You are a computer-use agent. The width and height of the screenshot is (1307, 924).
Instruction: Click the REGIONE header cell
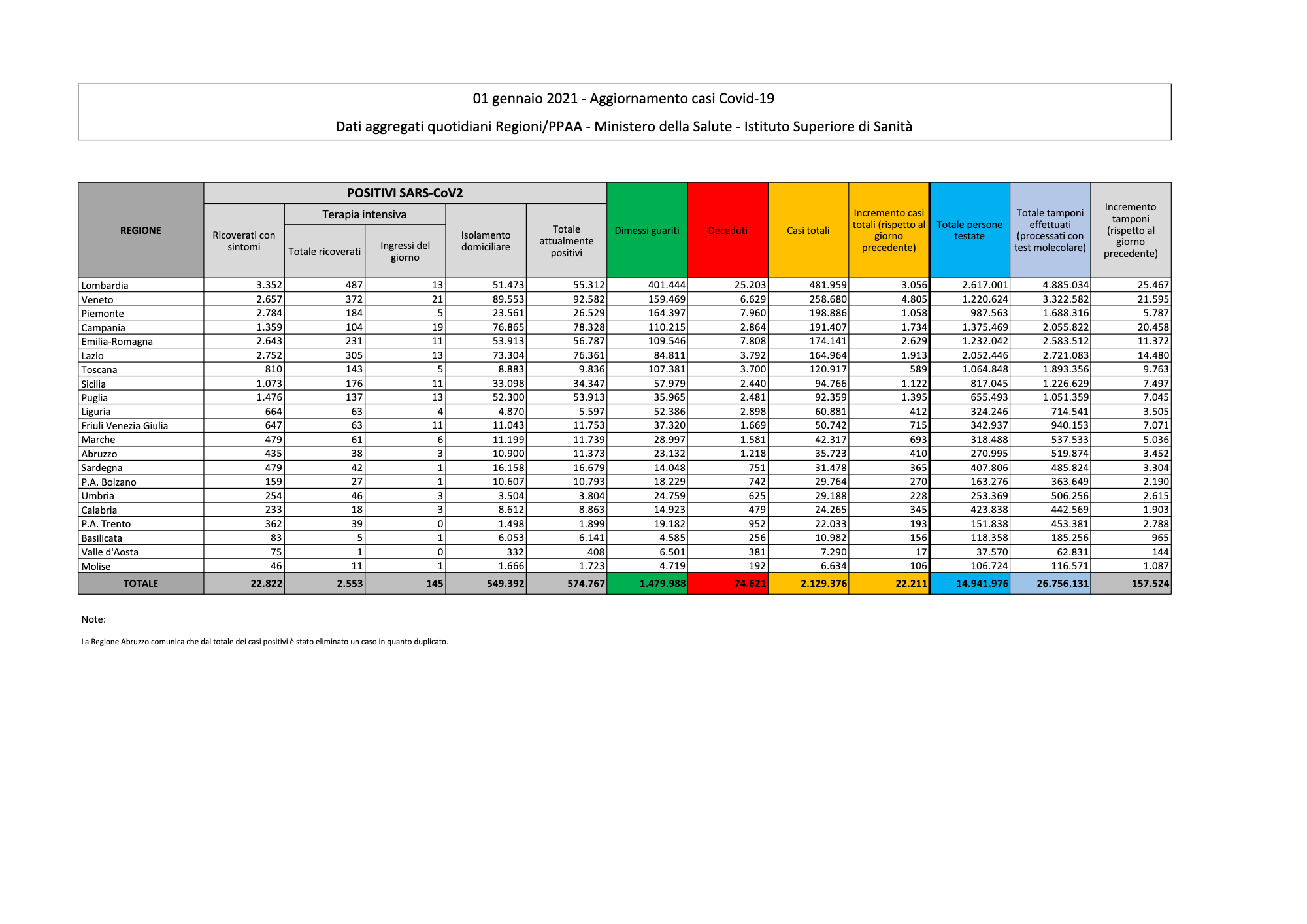(x=141, y=231)
